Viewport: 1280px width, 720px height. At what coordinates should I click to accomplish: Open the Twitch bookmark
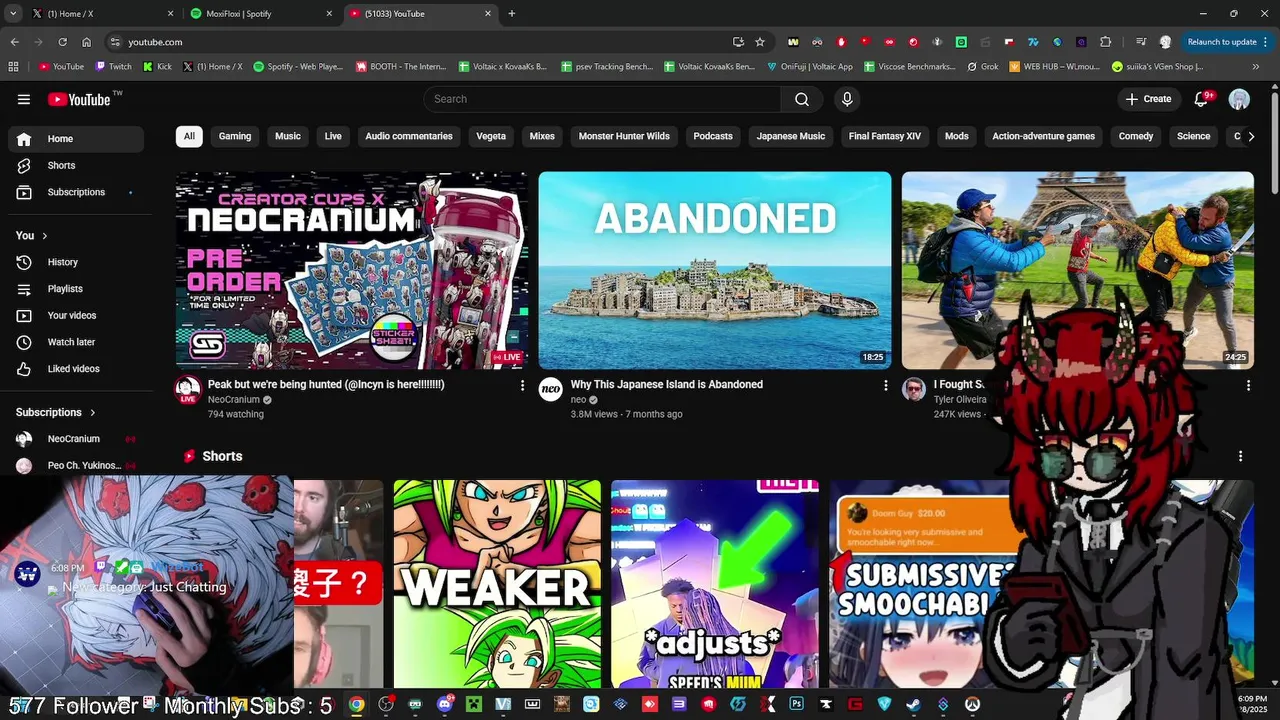coord(113,67)
